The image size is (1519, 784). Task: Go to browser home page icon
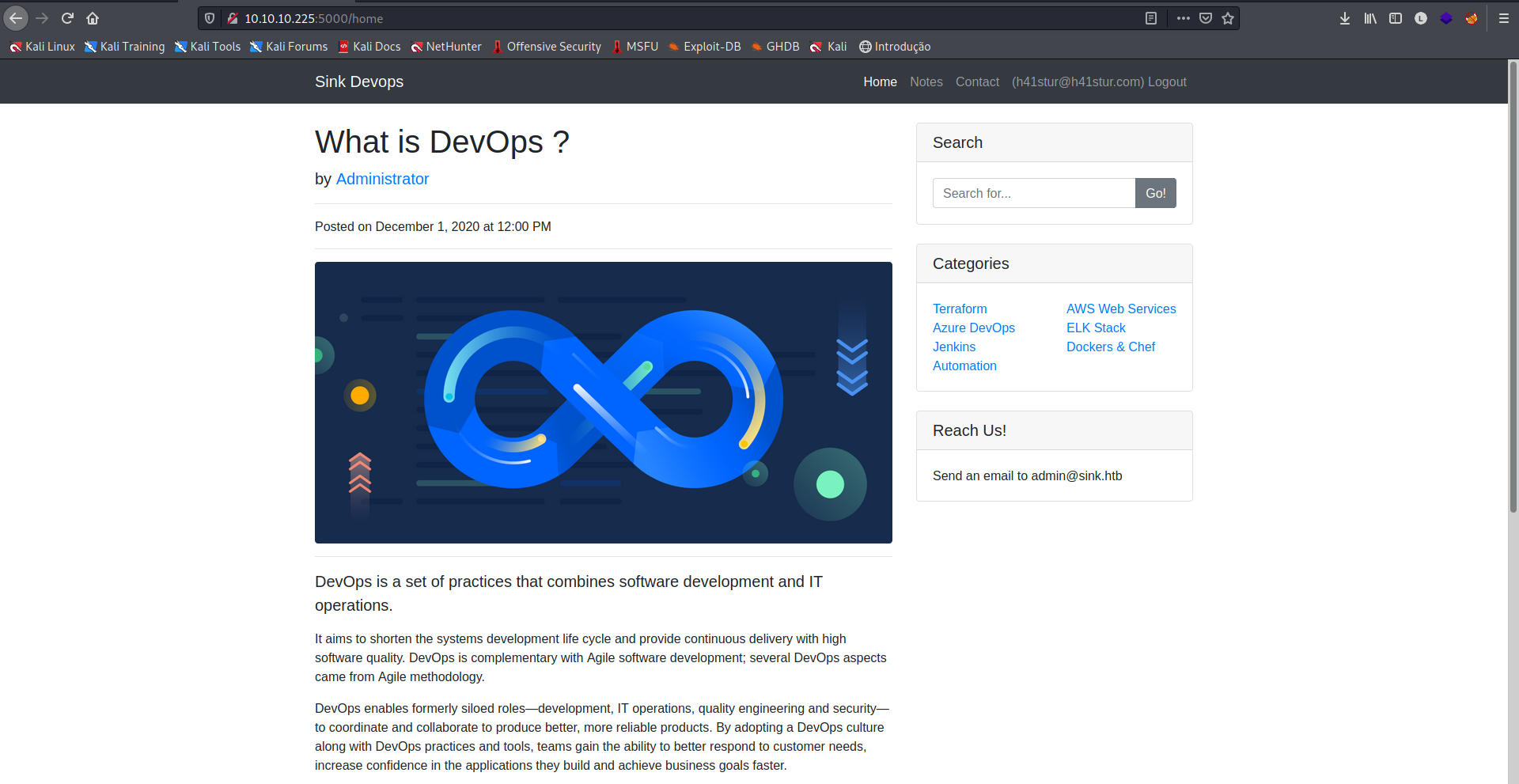click(x=93, y=18)
